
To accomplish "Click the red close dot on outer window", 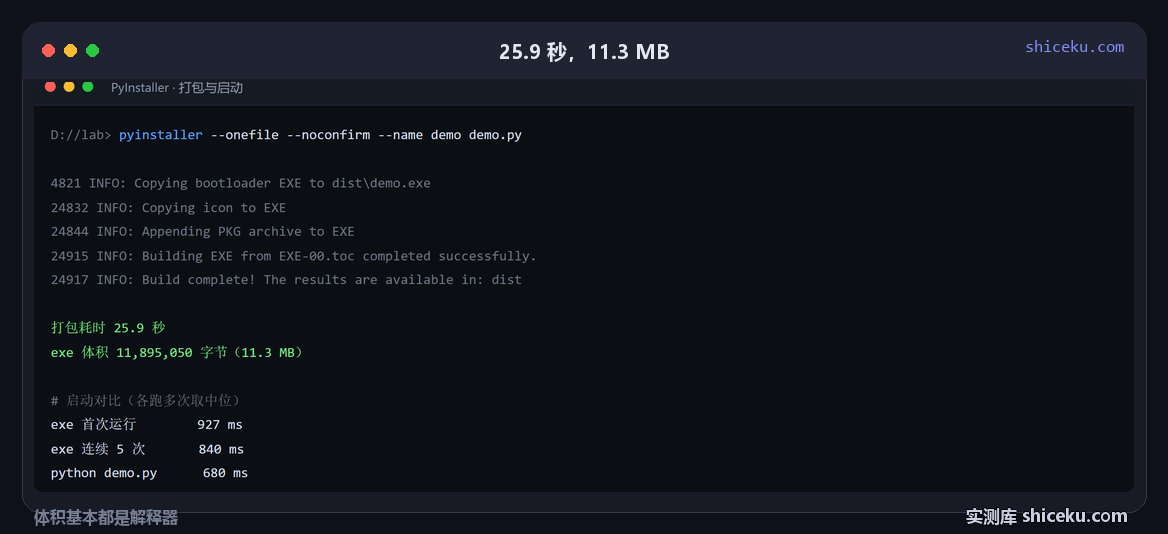I will click(x=48, y=51).
